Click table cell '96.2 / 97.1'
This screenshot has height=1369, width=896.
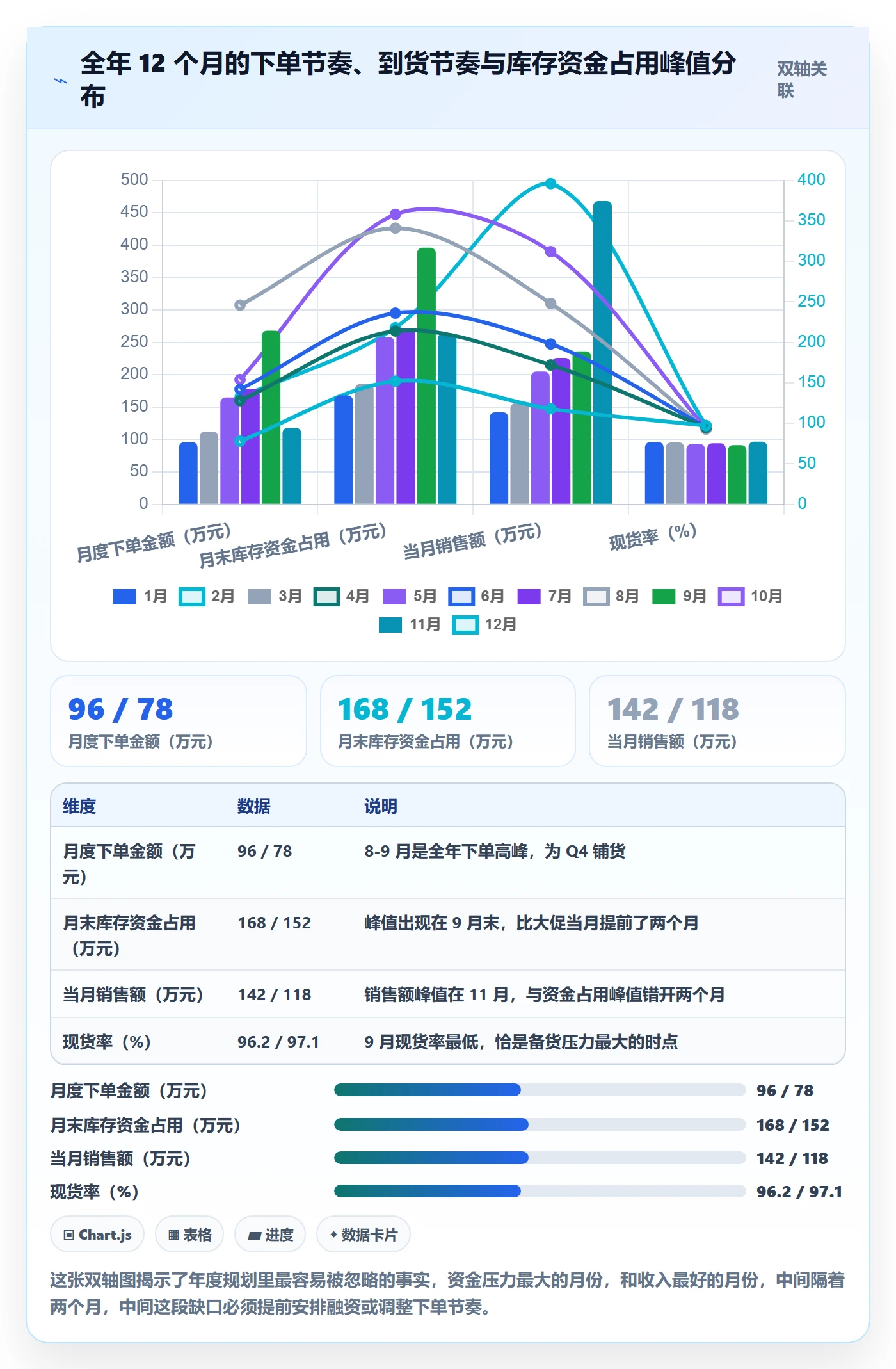coord(278,1042)
